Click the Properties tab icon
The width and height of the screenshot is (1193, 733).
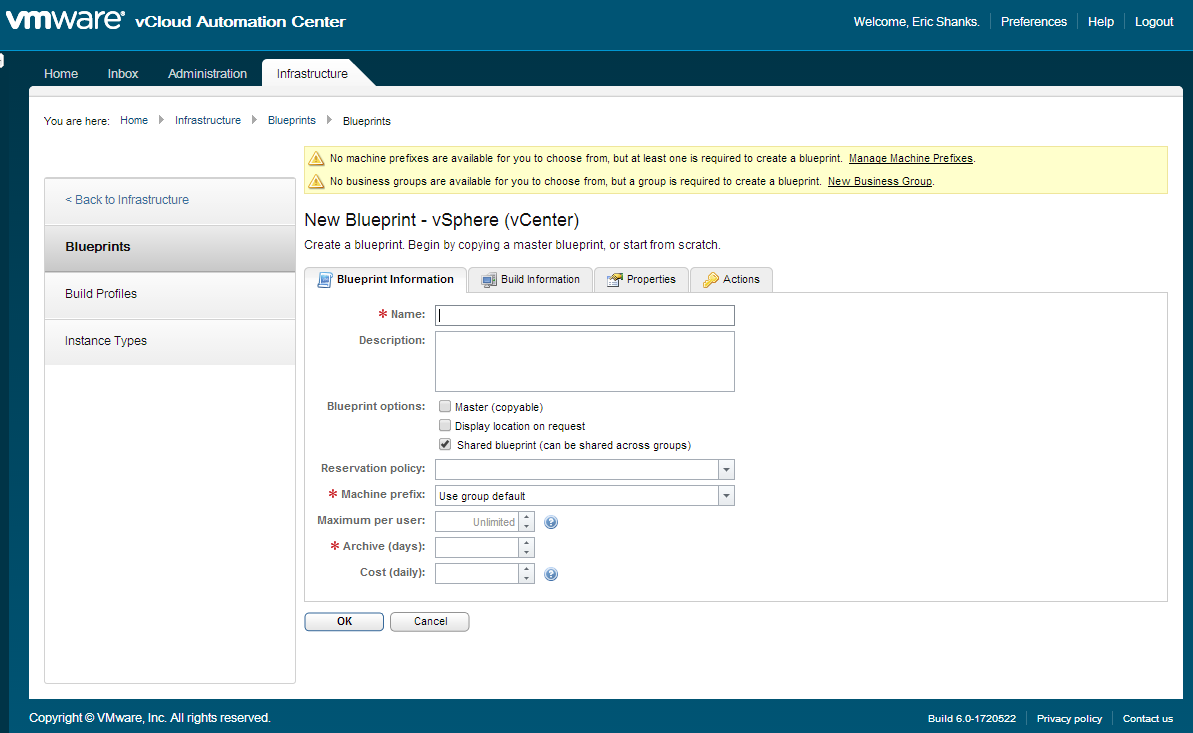point(615,280)
